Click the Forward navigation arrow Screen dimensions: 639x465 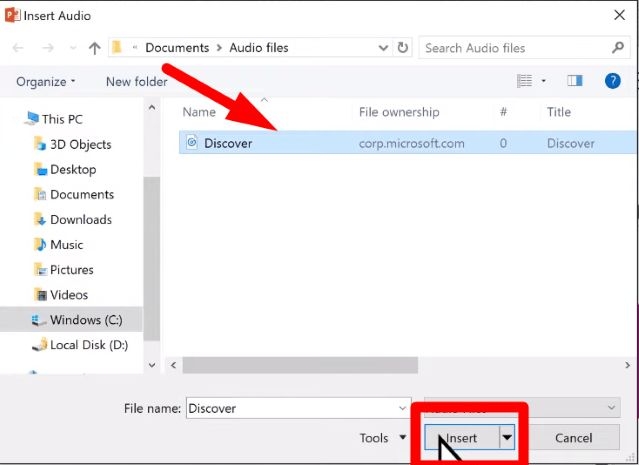point(48,48)
